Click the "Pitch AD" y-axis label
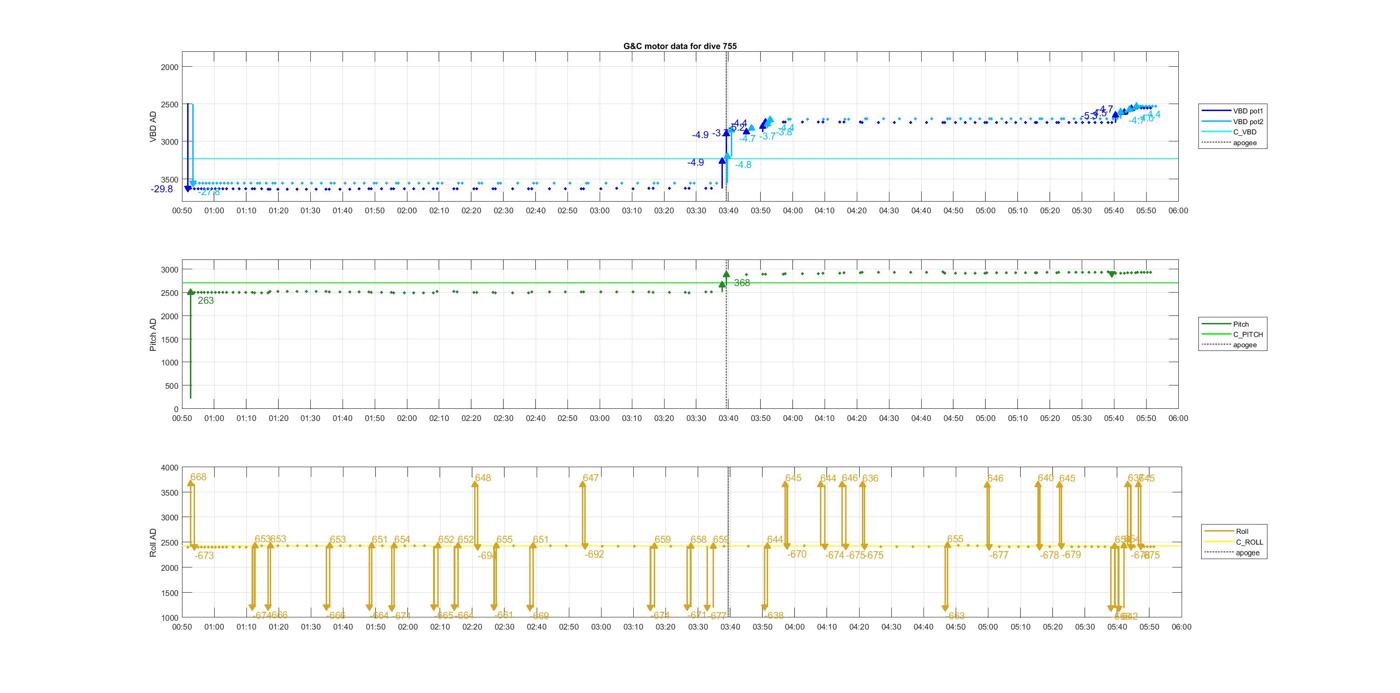 tap(154, 334)
